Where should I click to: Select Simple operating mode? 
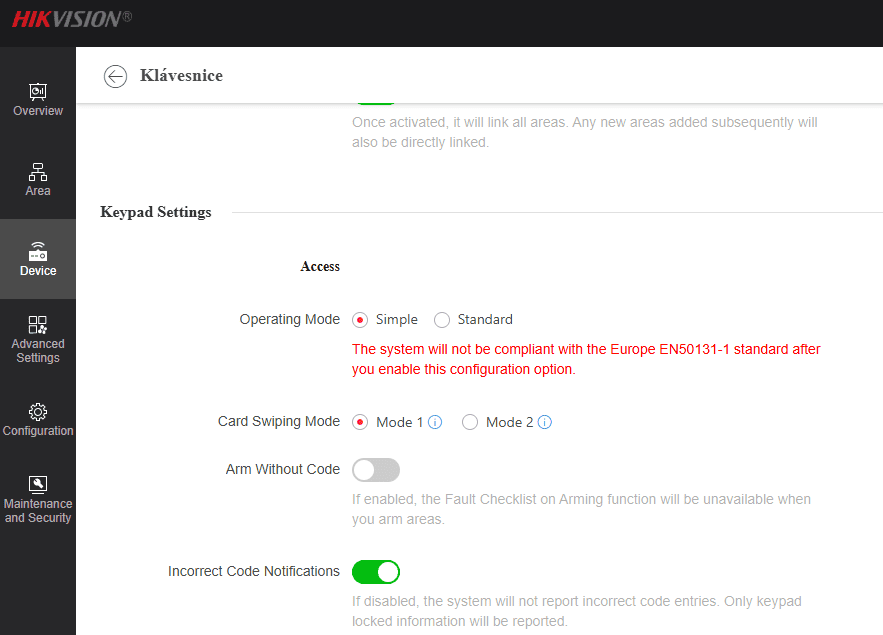[x=360, y=320]
